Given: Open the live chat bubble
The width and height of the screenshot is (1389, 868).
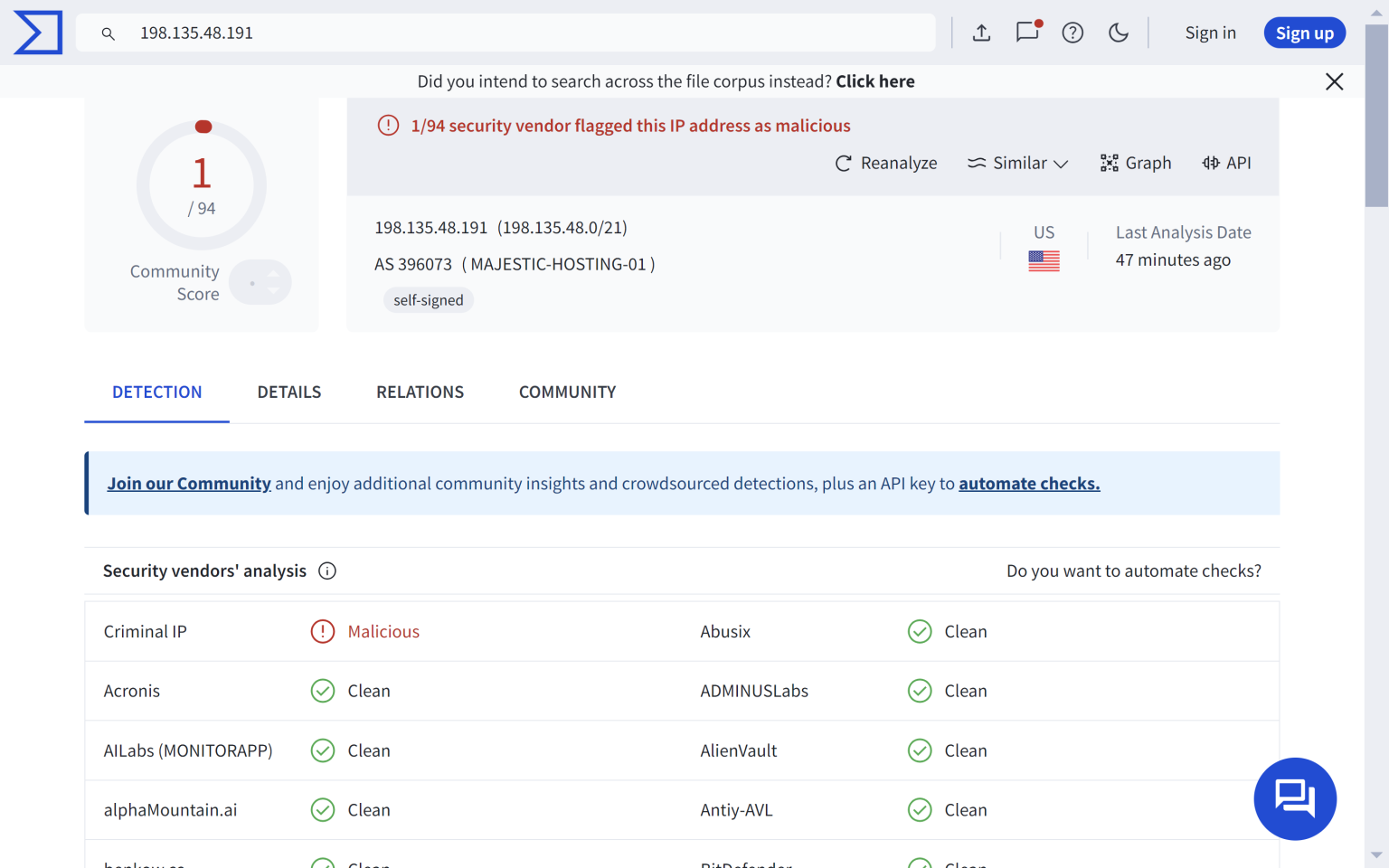Looking at the screenshot, I should 1295,798.
